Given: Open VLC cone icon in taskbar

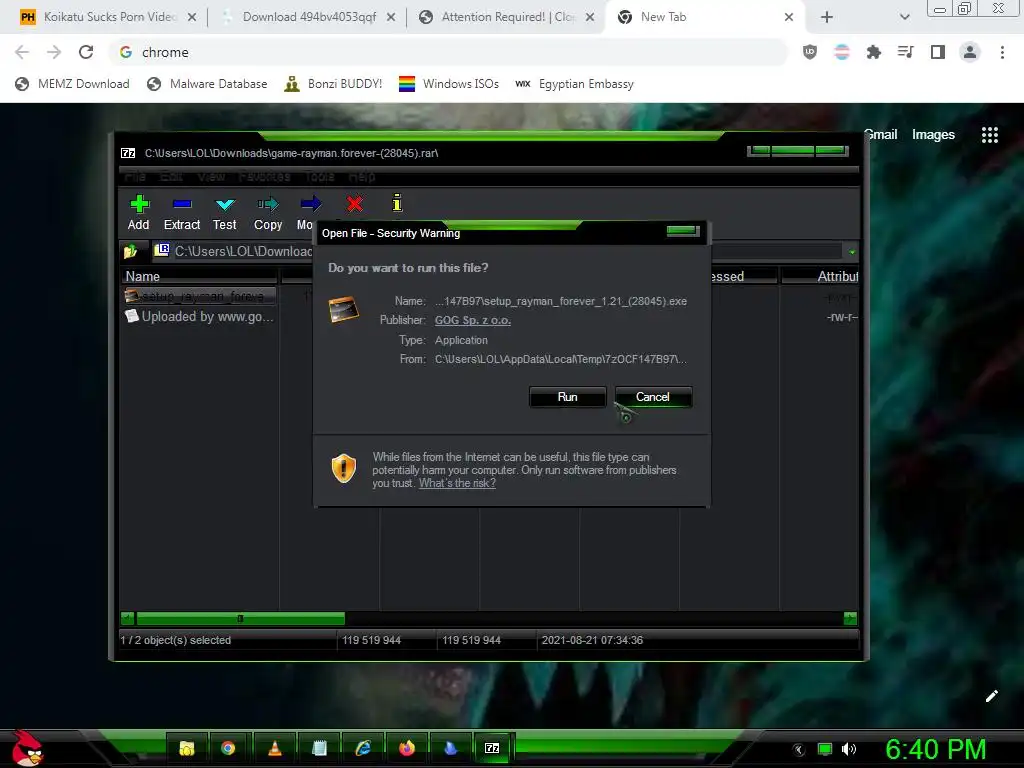Looking at the screenshot, I should (x=275, y=748).
